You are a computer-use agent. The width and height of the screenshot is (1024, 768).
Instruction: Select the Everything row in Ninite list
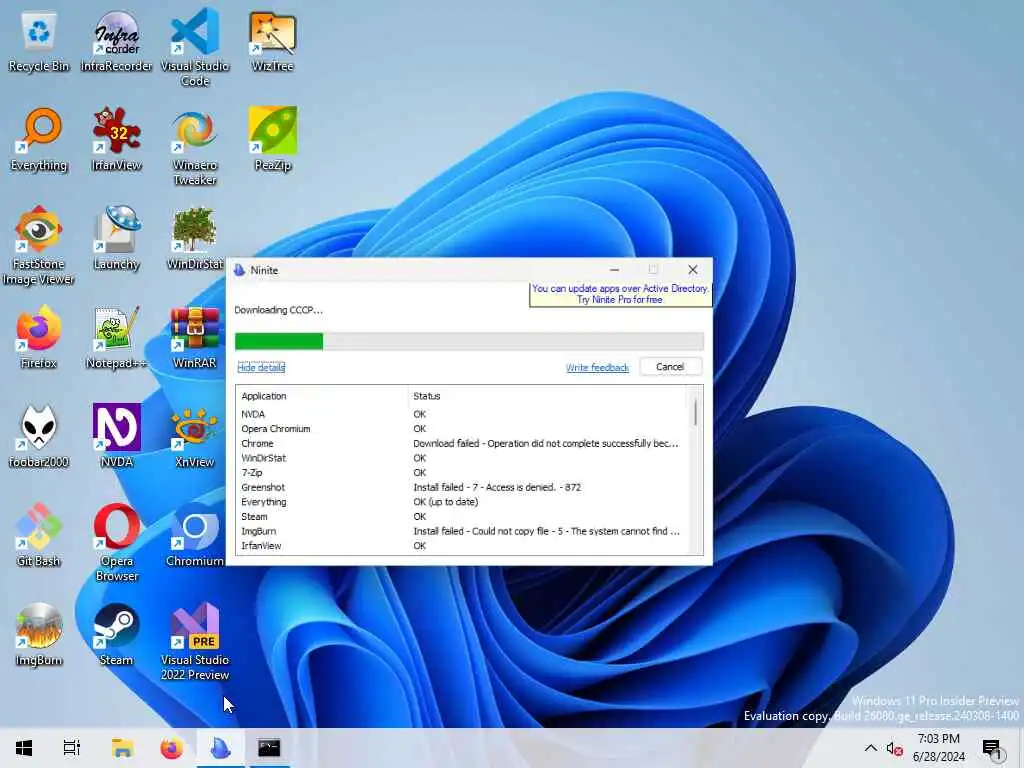461,502
